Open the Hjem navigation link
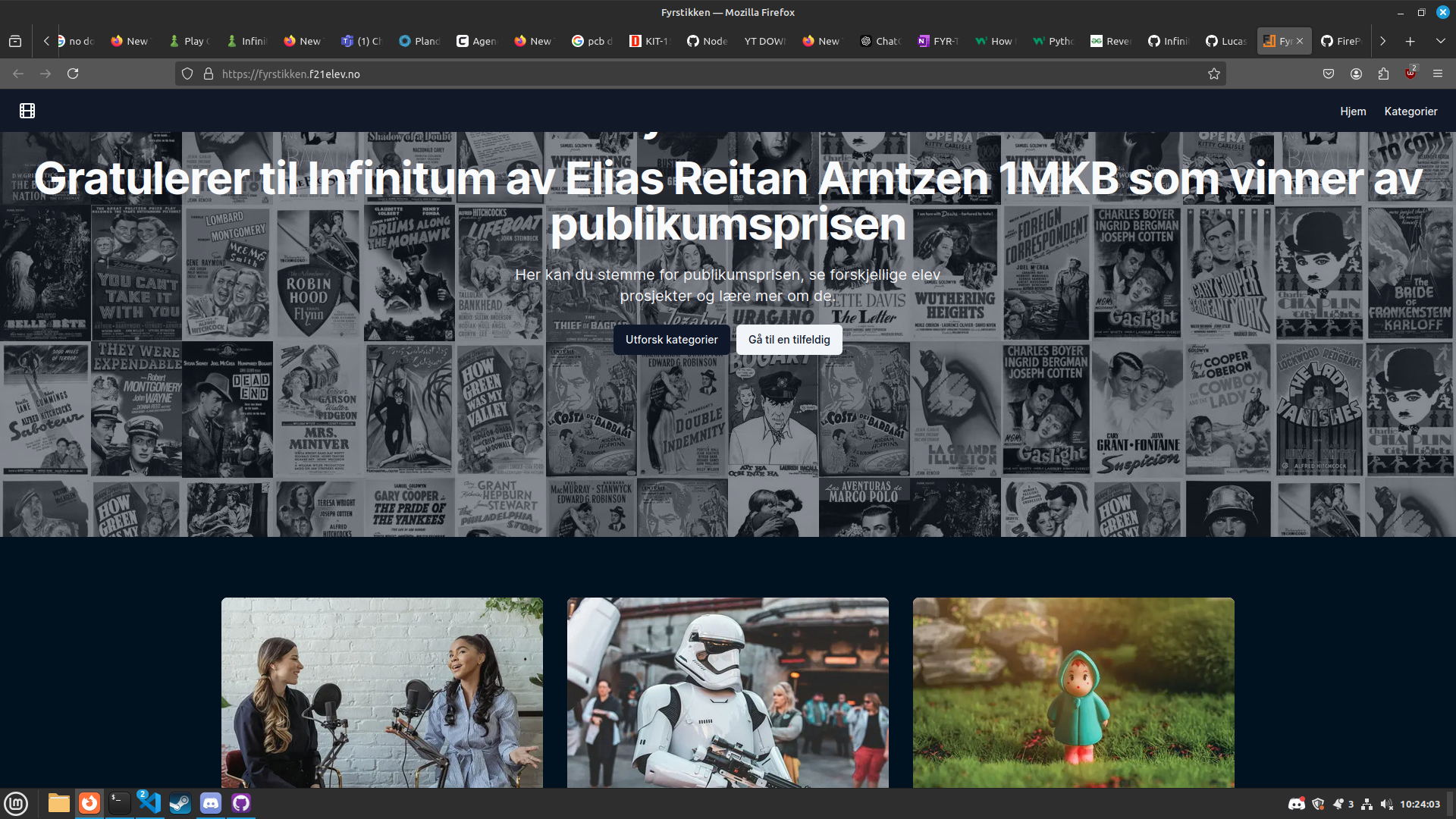This screenshot has width=1456, height=819. pyautogui.click(x=1353, y=111)
